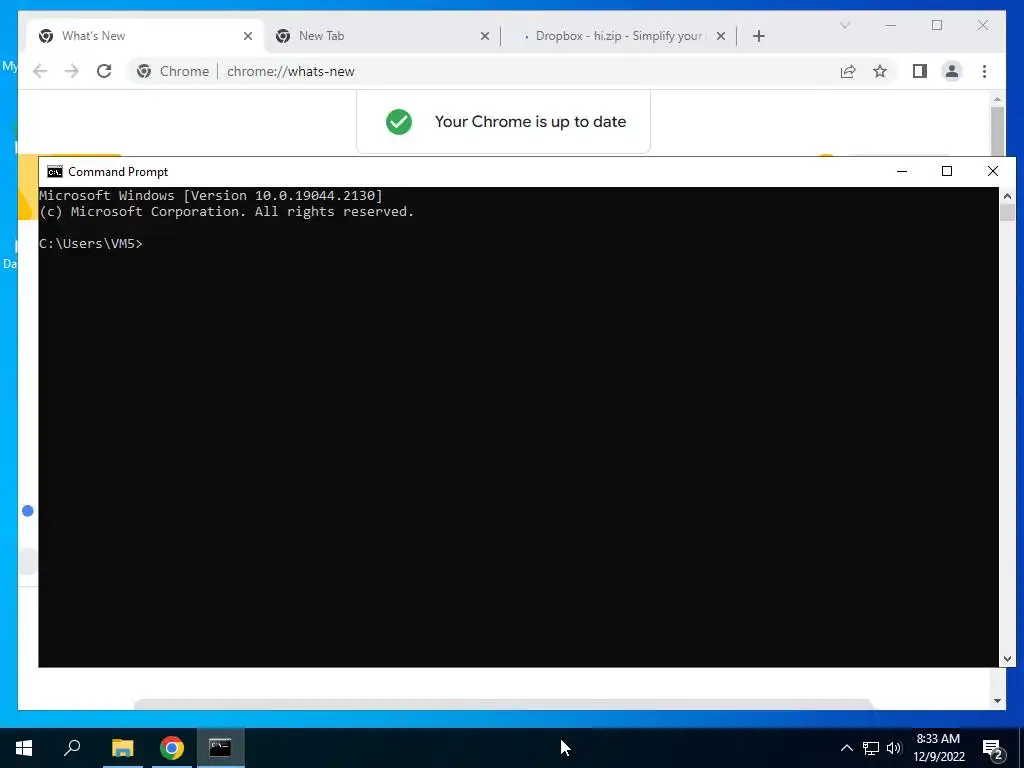Go back using Chrome's back arrow
1024x768 pixels.
pos(40,71)
